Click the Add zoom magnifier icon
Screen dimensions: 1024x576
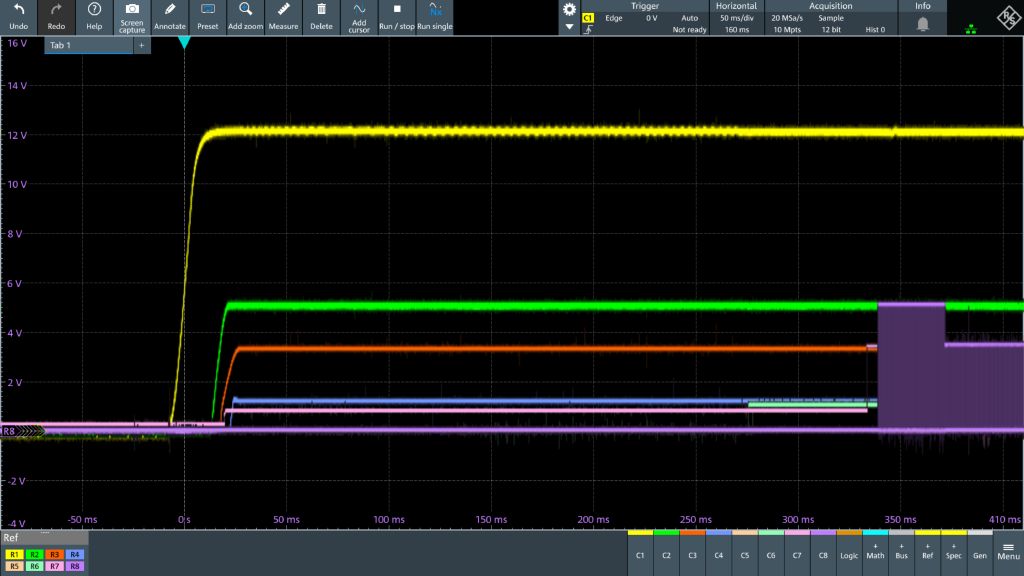click(245, 10)
